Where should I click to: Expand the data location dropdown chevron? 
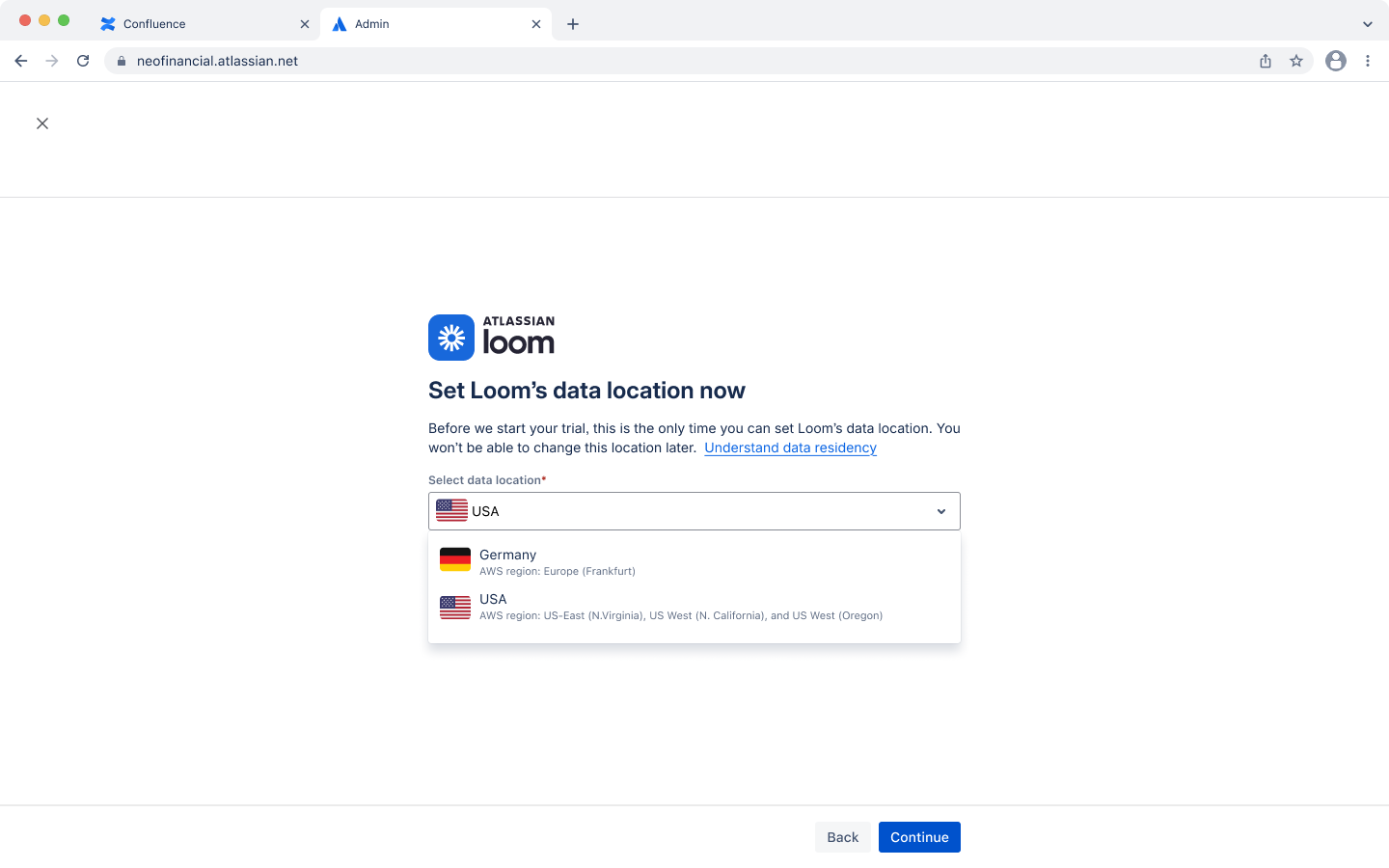[x=941, y=511]
